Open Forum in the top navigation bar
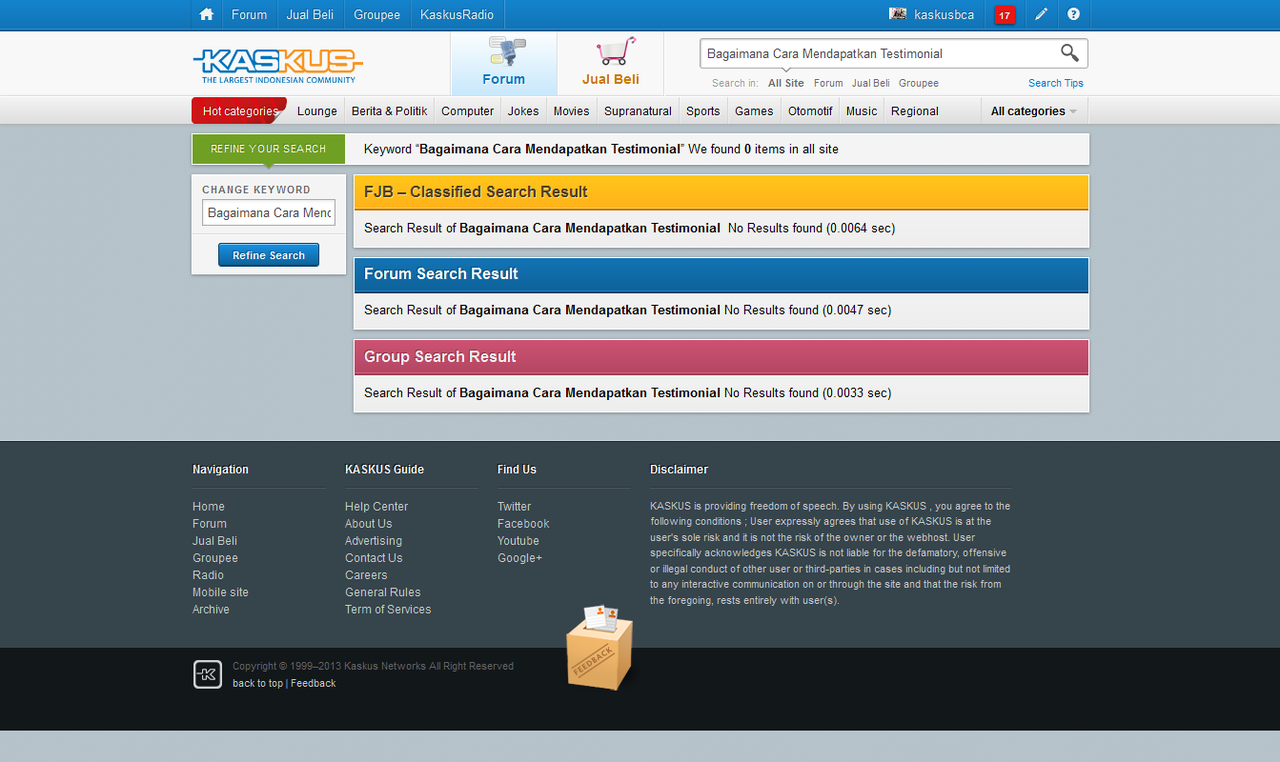Screen dimensions: 1280x762 click(x=249, y=15)
